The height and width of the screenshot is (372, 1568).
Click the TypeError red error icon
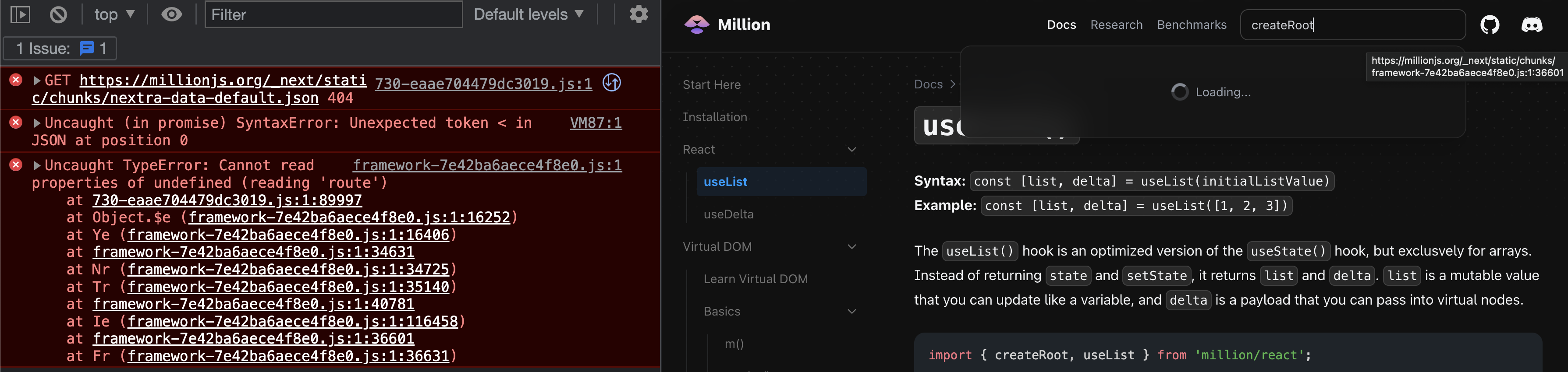click(17, 165)
